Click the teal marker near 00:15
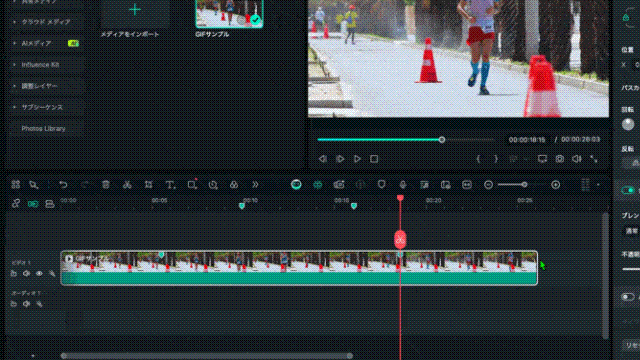The height and width of the screenshot is (360, 640). 354,206
